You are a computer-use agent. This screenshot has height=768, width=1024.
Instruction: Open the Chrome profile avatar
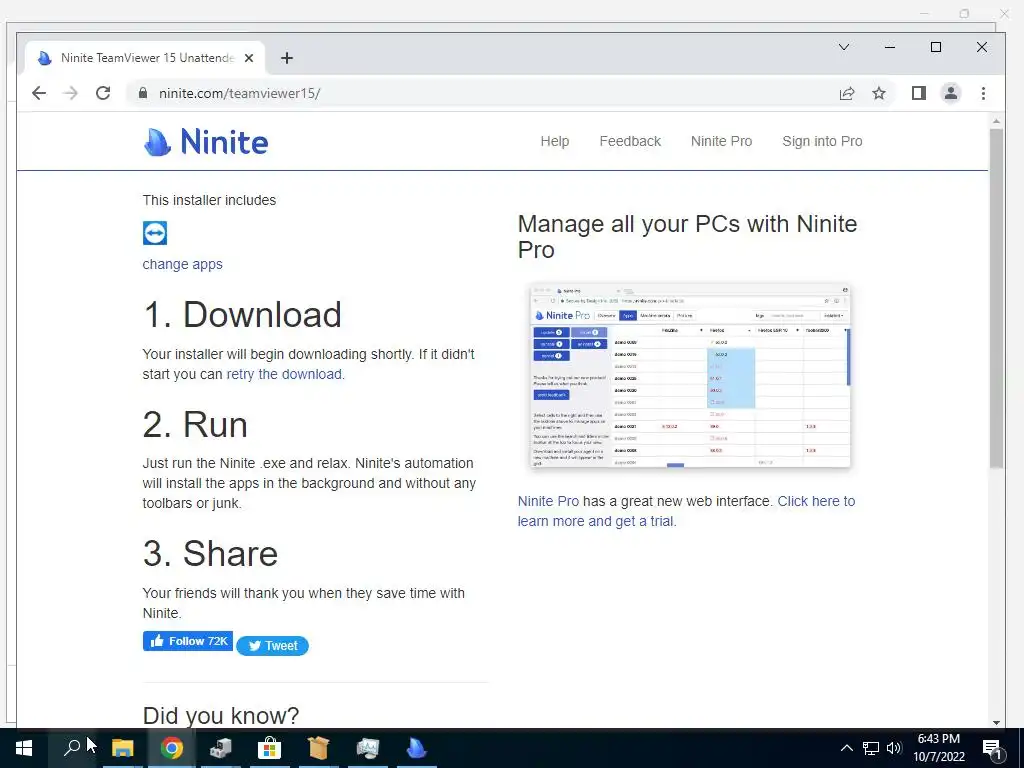pyautogui.click(x=951, y=93)
